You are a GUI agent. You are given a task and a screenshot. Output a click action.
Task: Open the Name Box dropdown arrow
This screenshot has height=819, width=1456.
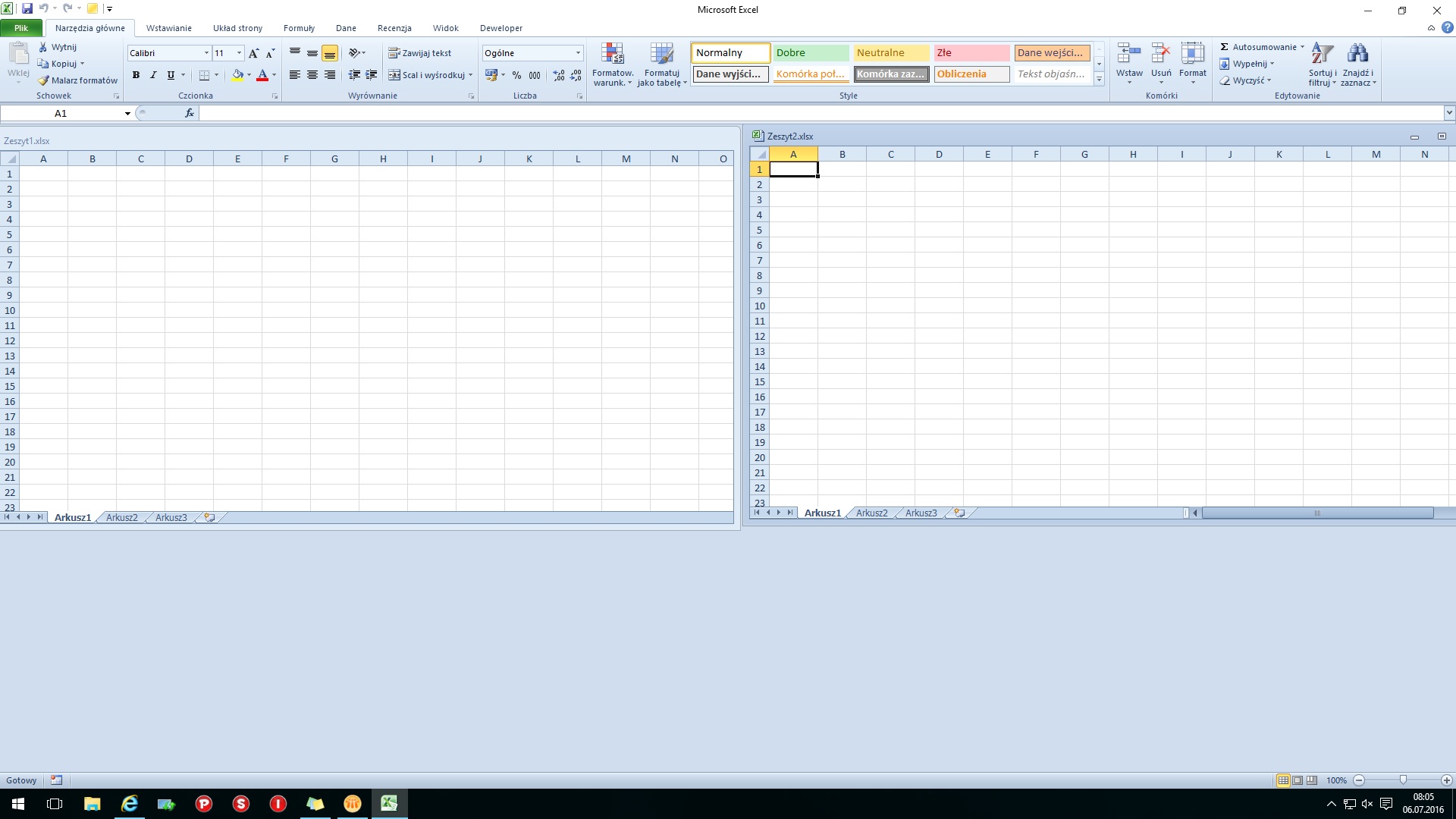pos(127,114)
